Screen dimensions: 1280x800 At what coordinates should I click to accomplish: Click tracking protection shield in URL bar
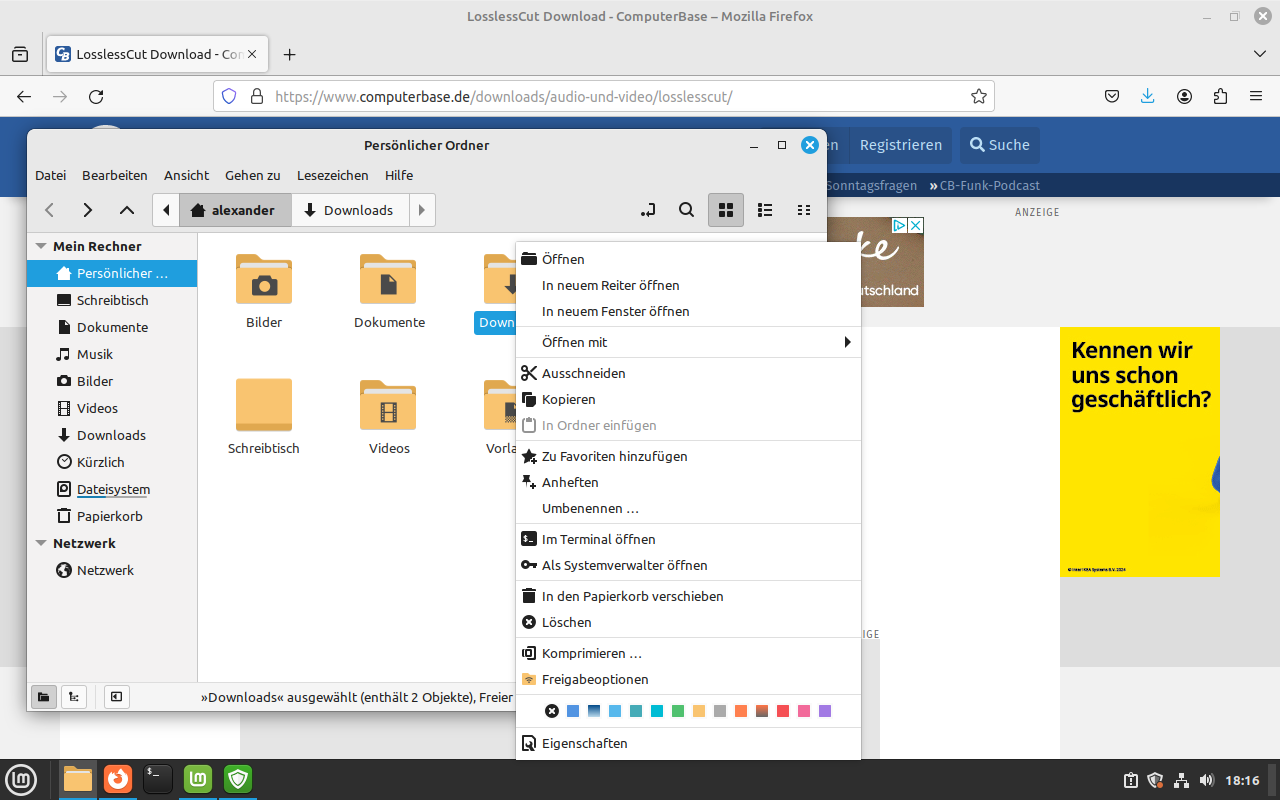(x=229, y=97)
